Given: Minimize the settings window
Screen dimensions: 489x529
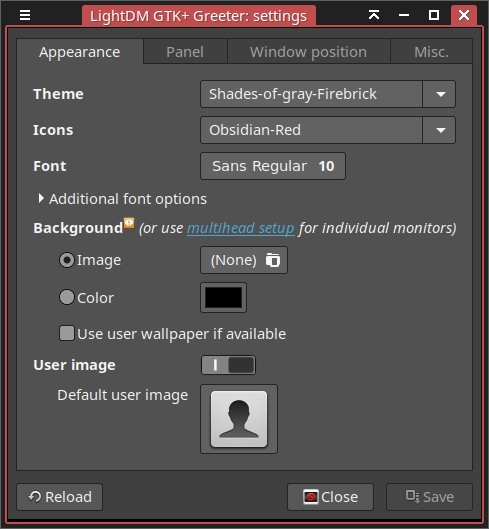Looking at the screenshot, I should tap(404, 15).
